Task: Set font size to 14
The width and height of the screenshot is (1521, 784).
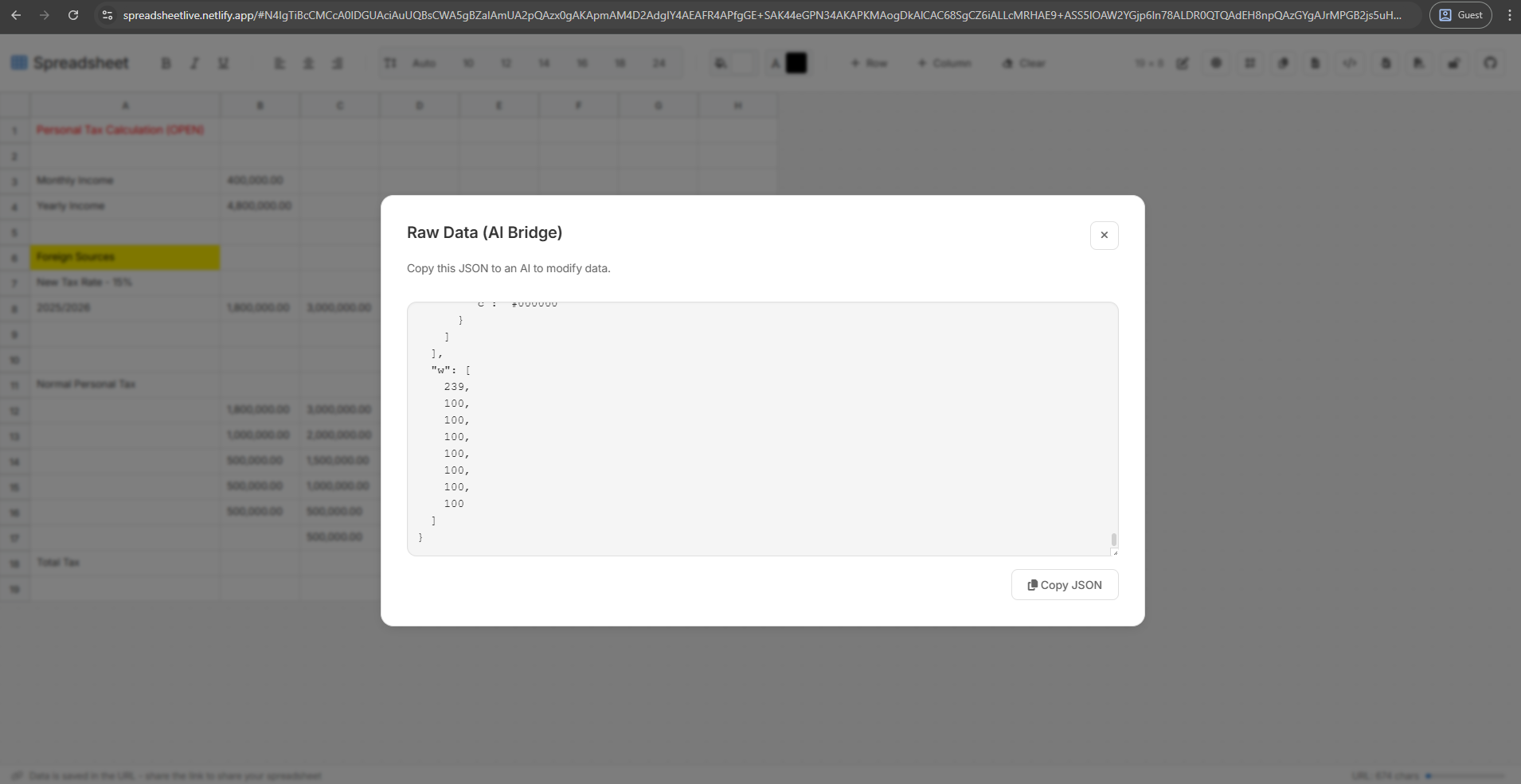Action: (x=545, y=64)
